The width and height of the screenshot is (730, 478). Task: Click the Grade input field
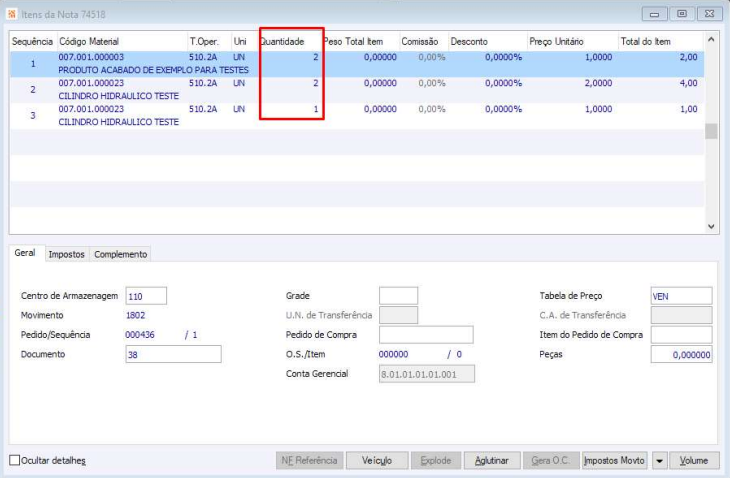click(x=399, y=296)
